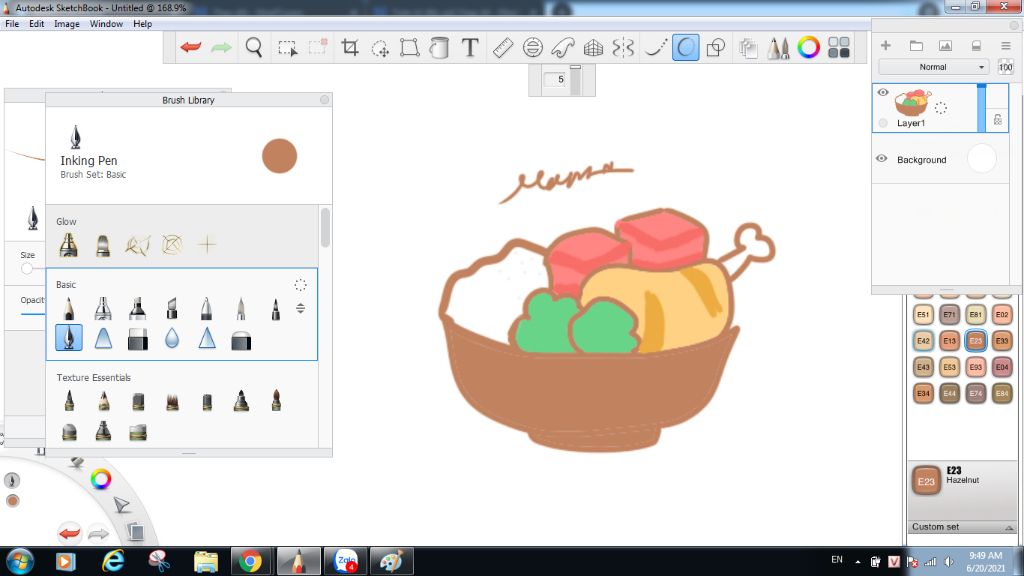The width and height of the screenshot is (1024, 576).
Task: Open the Image menu
Action: [67, 24]
